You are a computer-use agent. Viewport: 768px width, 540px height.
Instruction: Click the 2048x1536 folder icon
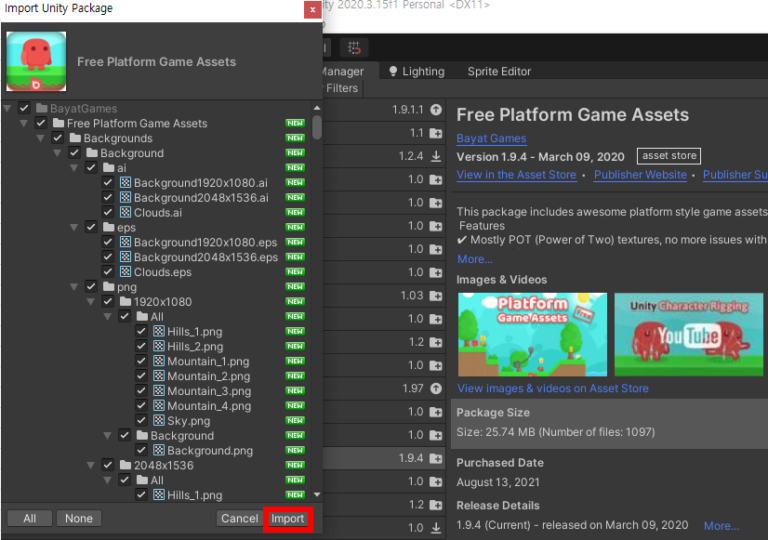coord(125,465)
